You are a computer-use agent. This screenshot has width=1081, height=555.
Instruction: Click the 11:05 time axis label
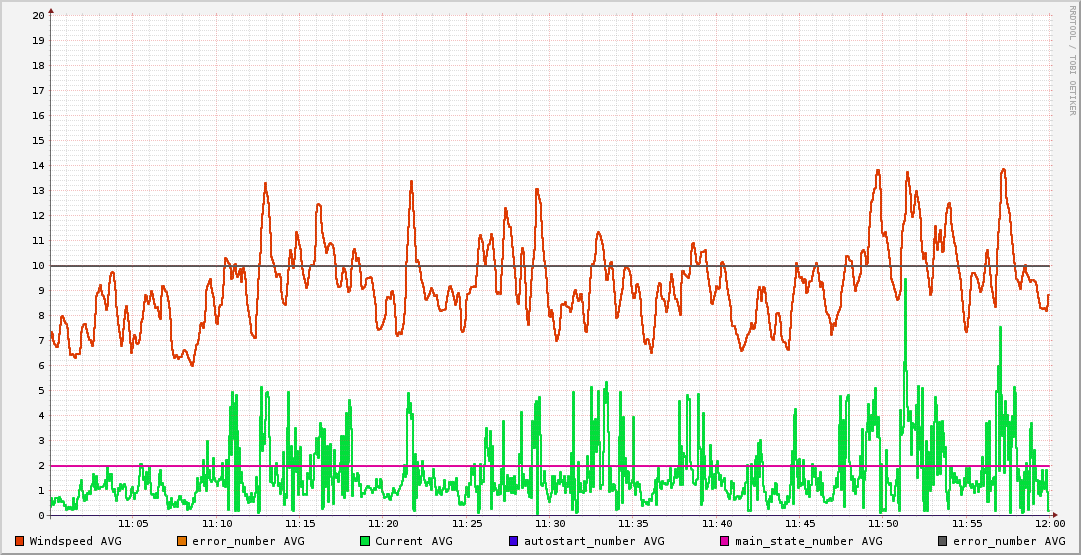point(133,524)
